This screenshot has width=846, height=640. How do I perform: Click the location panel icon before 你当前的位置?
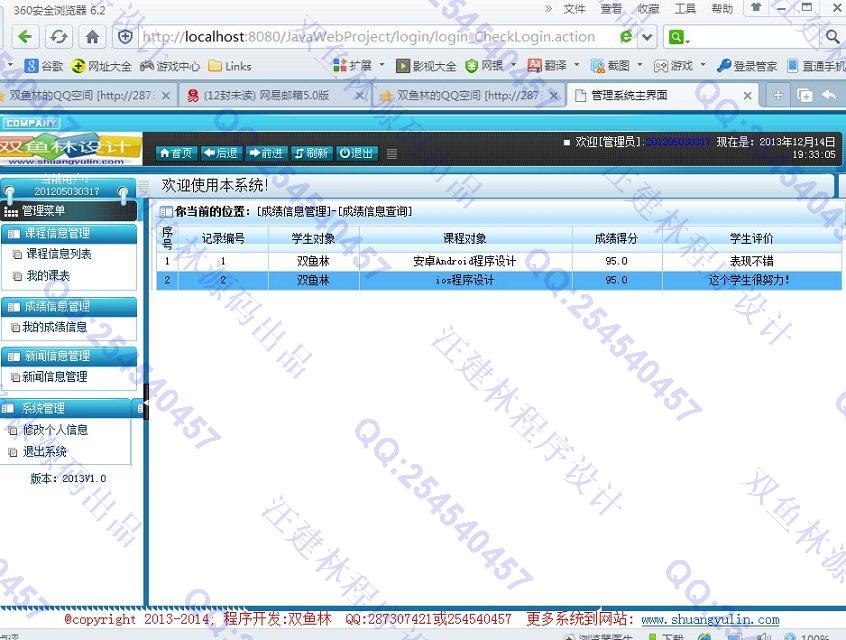pos(166,212)
